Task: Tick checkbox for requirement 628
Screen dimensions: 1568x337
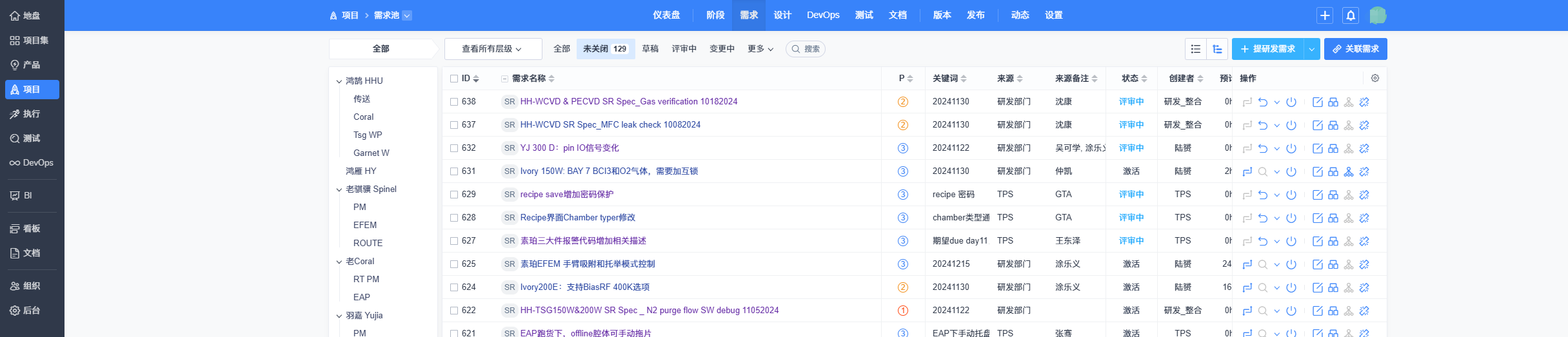Action: click(454, 218)
